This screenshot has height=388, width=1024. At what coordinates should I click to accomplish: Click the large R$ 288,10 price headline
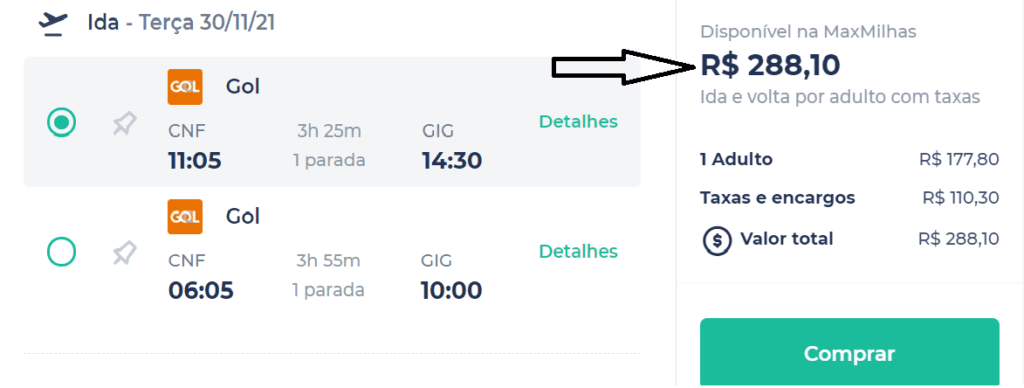point(771,65)
